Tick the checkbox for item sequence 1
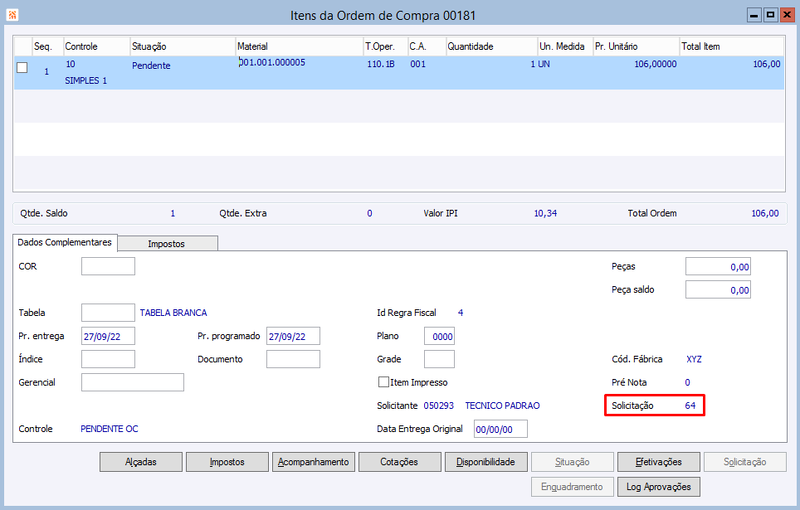Screen dimensions: 800x510 coord(22,67)
